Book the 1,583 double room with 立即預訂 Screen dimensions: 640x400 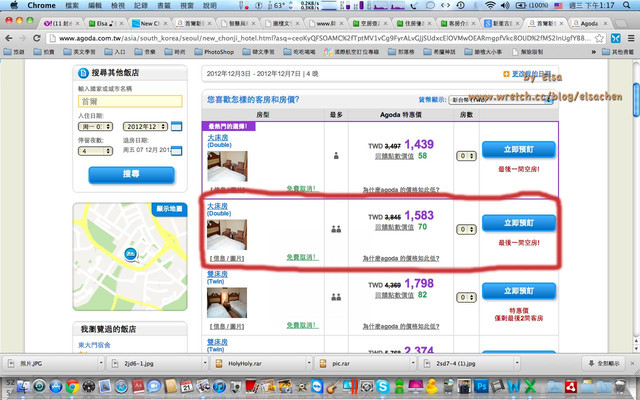click(x=518, y=223)
